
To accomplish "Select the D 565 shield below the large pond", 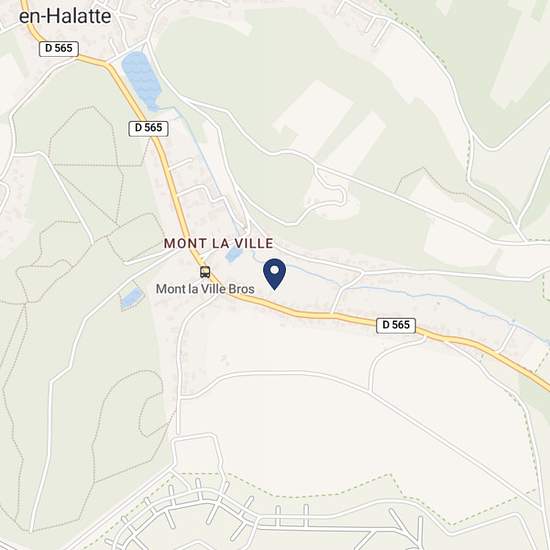I will tap(148, 128).
